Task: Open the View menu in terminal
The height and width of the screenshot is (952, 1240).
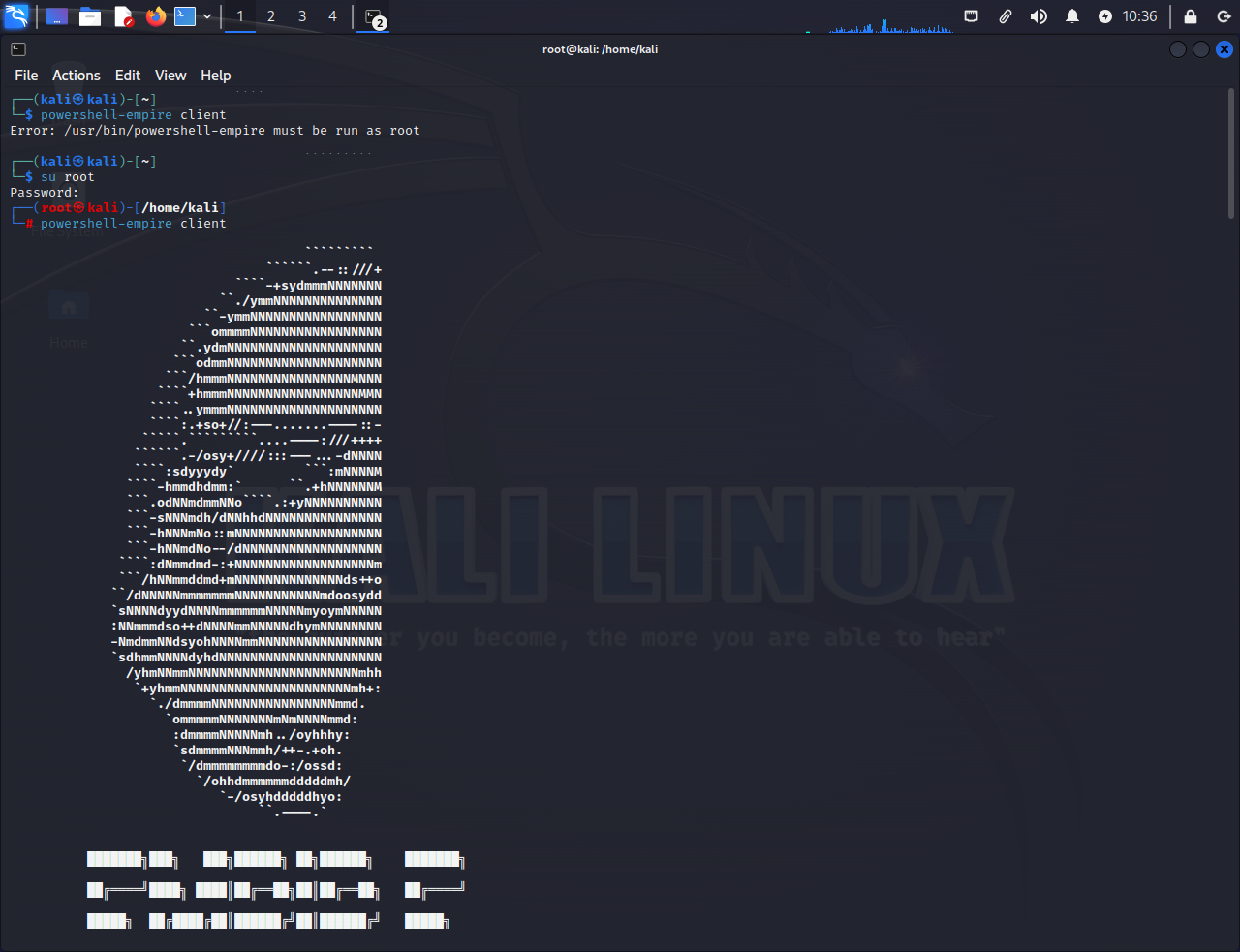Action: click(170, 76)
